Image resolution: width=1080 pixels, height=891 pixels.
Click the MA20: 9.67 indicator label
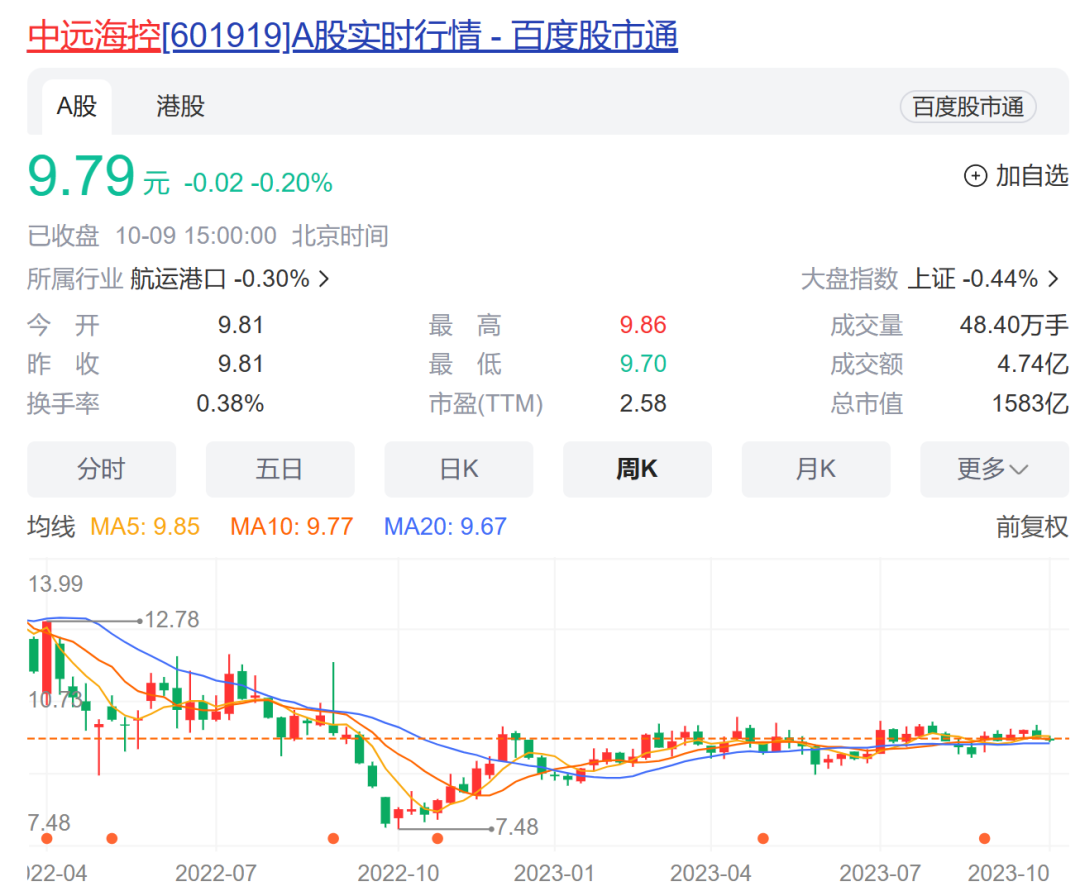[x=445, y=527]
